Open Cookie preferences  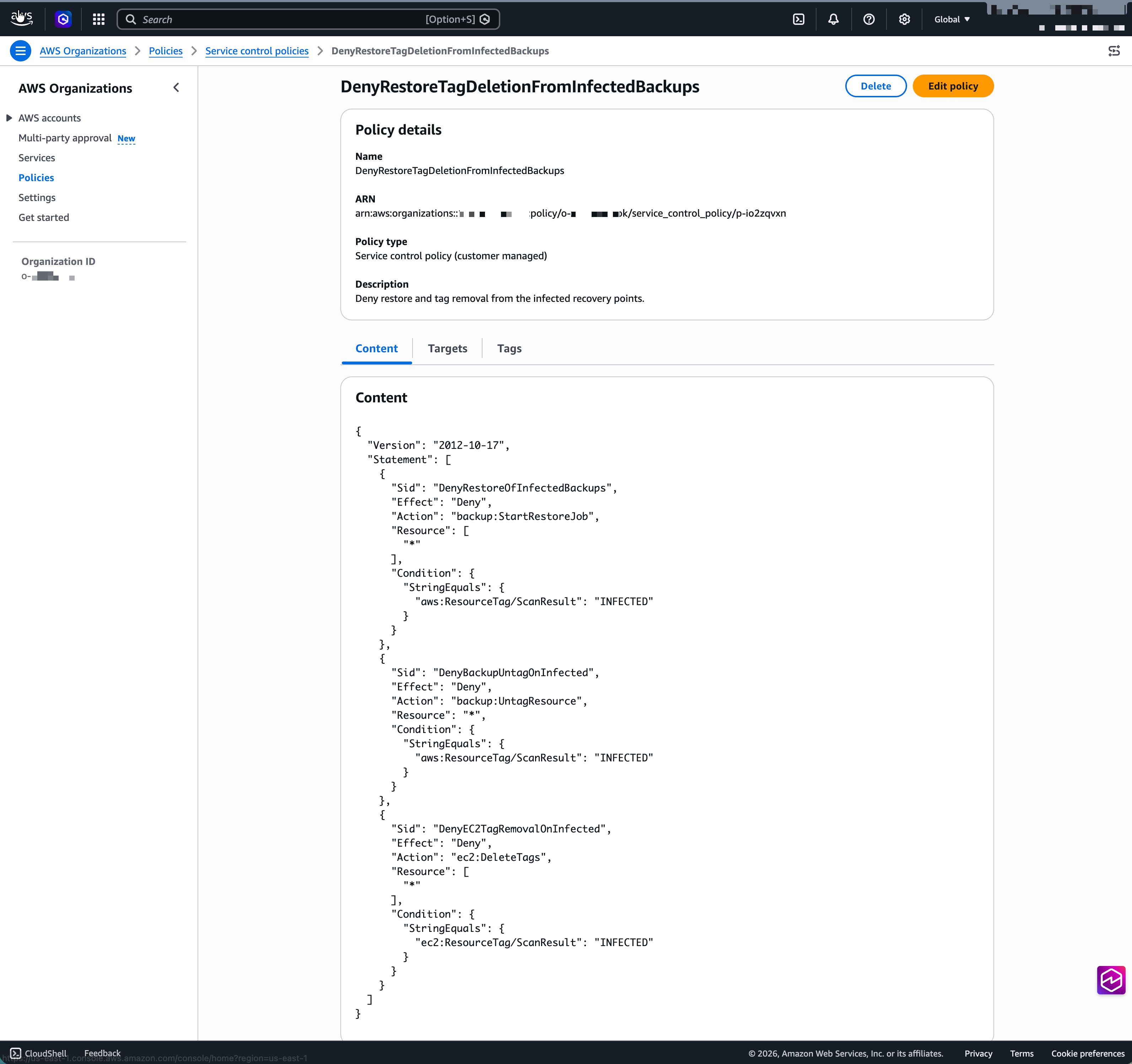click(1088, 1054)
